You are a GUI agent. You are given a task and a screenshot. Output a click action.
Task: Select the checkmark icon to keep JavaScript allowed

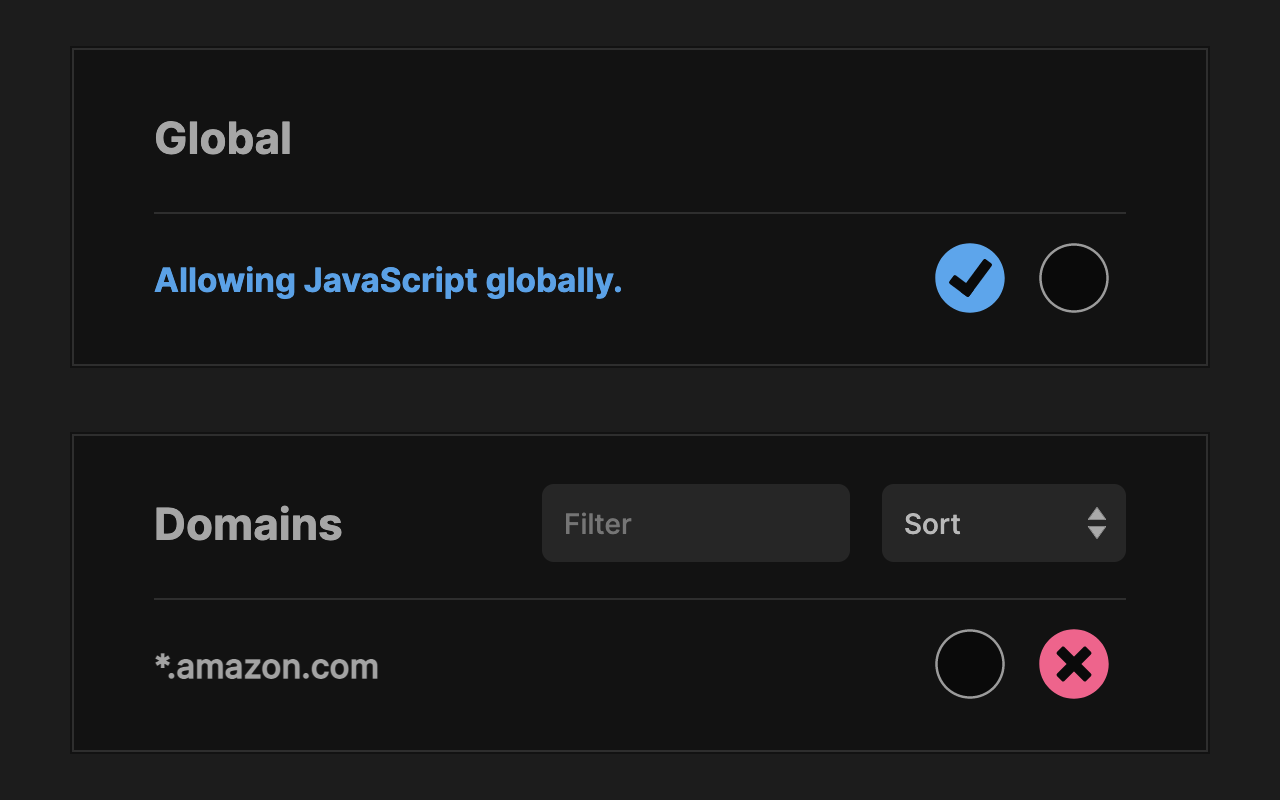coord(969,277)
